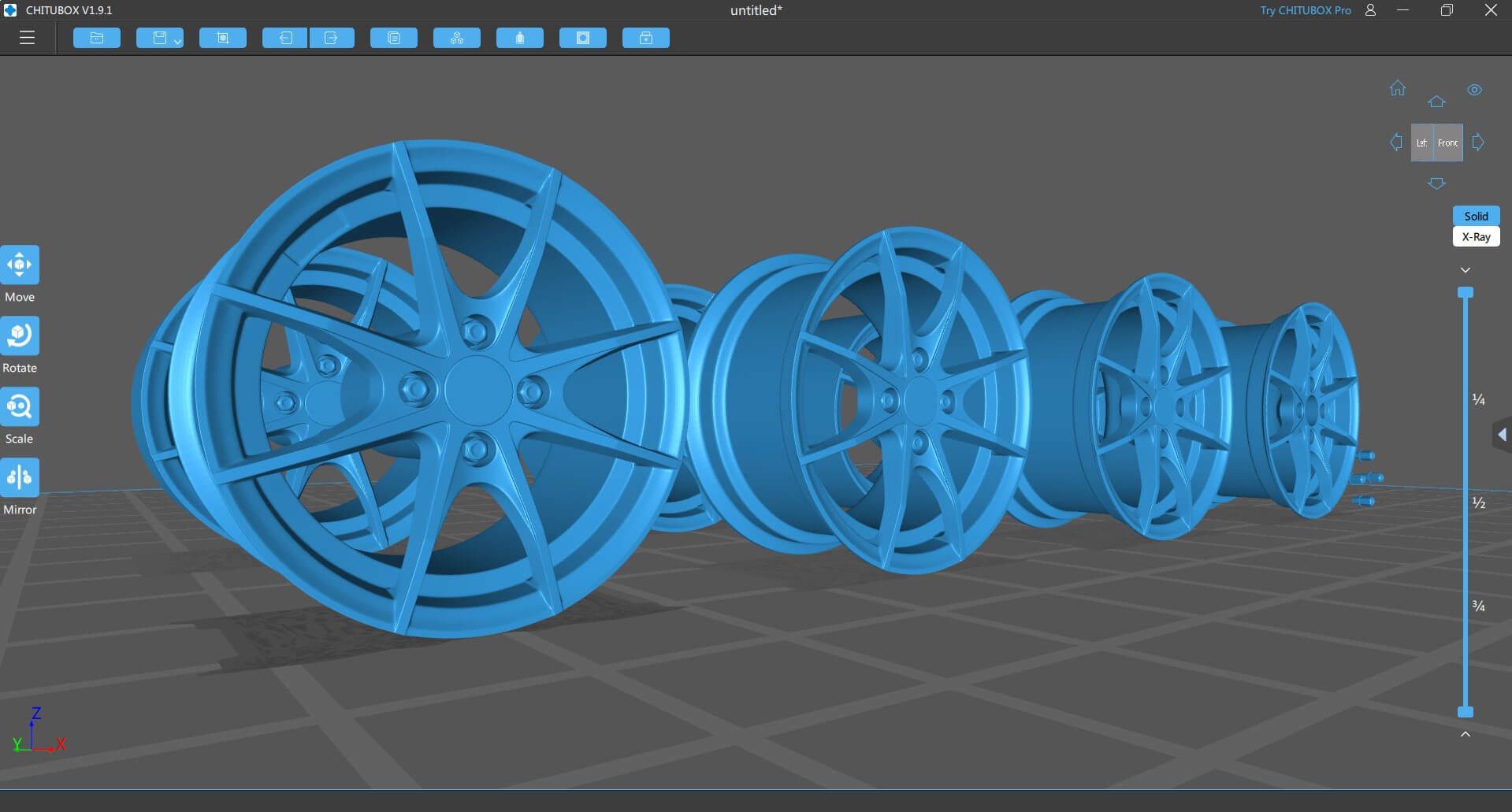The height and width of the screenshot is (812, 1512).
Task: Click the top handle of layer slider
Action: point(1466,292)
